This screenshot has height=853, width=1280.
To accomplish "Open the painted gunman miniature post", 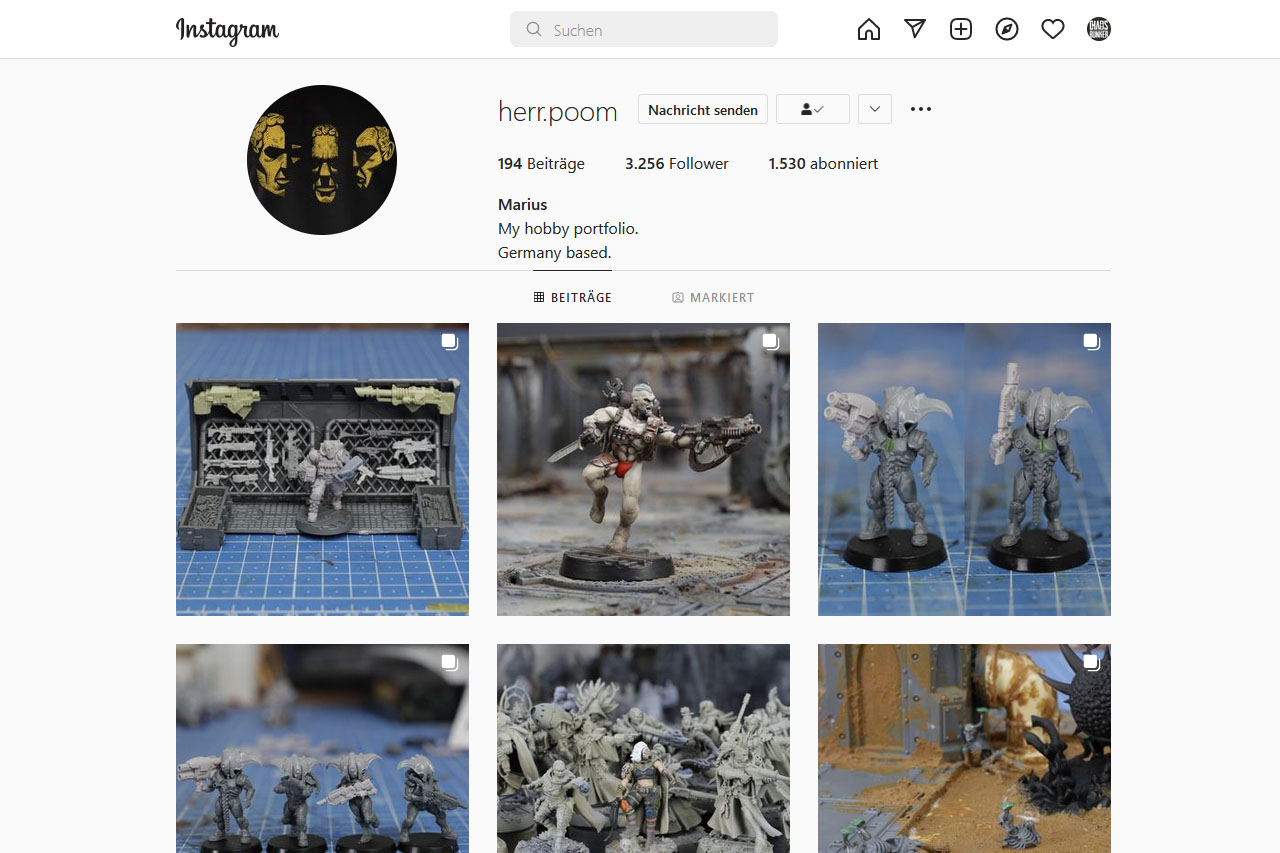I will coord(643,469).
